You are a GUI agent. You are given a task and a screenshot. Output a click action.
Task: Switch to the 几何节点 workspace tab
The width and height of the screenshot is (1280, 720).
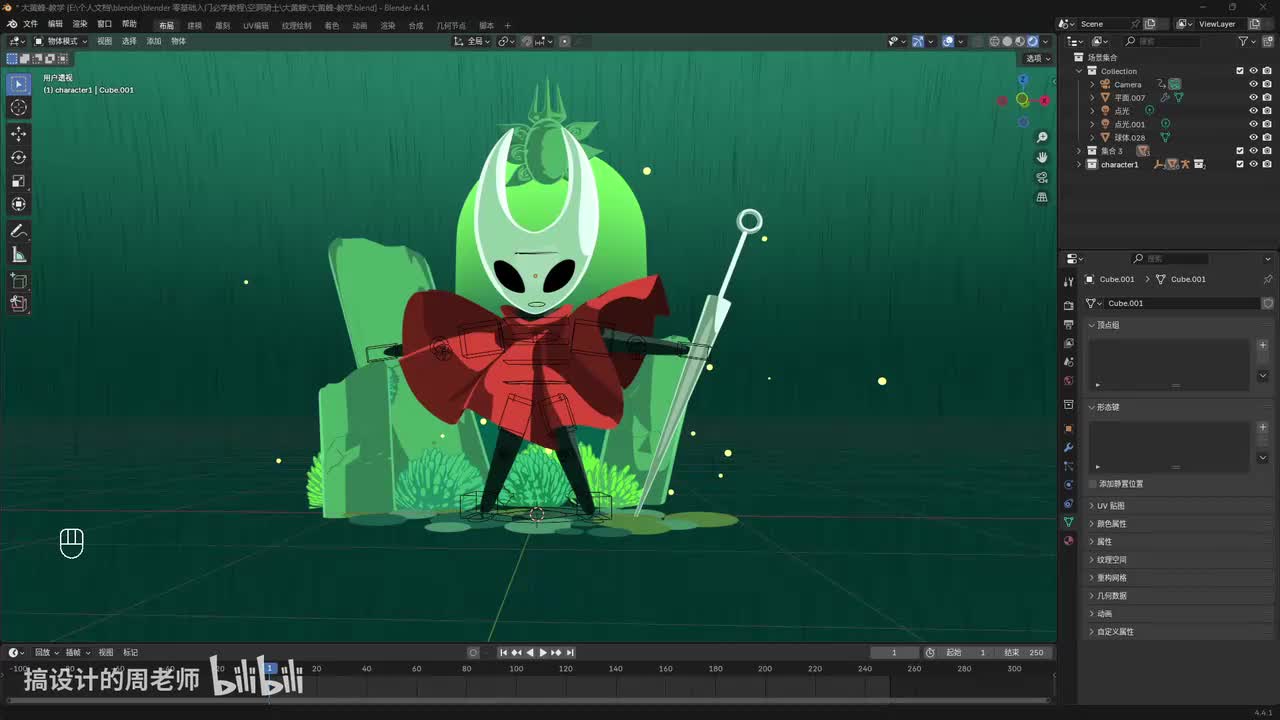pos(451,25)
